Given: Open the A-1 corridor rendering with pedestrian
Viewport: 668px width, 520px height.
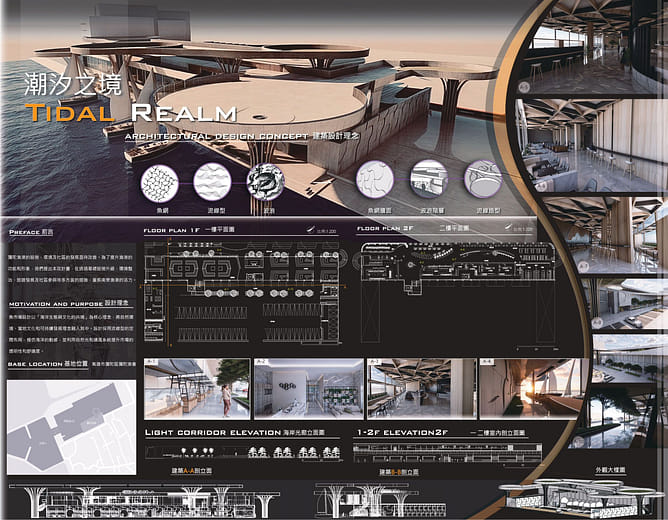Looking at the screenshot, I should point(196,388).
